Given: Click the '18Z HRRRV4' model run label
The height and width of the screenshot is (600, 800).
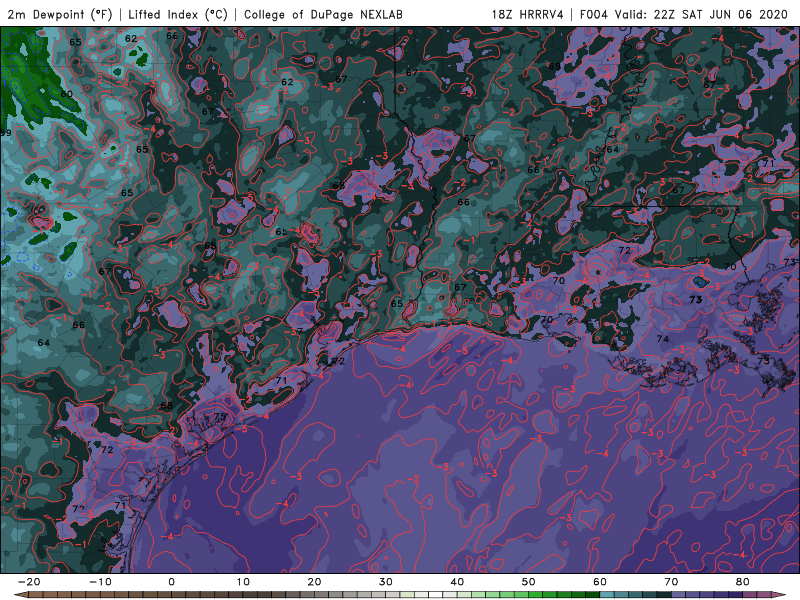Looking at the screenshot, I should pos(528,14).
